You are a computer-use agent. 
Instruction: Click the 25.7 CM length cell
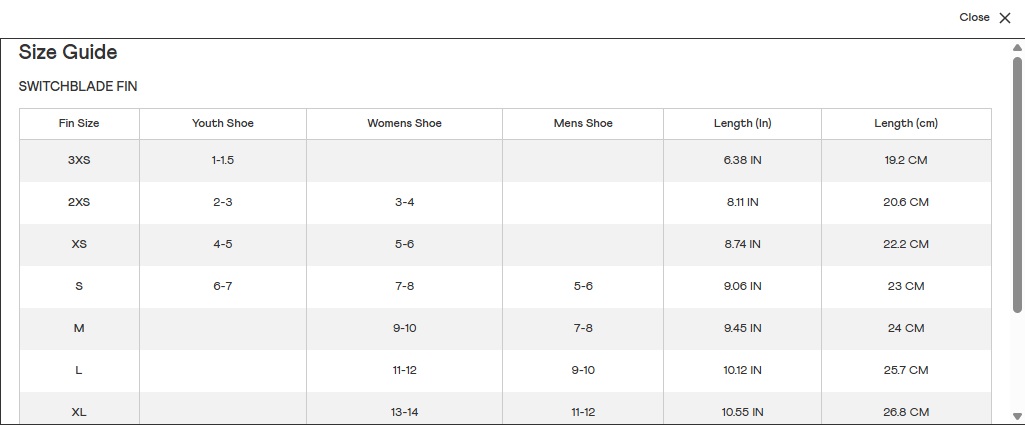click(906, 370)
